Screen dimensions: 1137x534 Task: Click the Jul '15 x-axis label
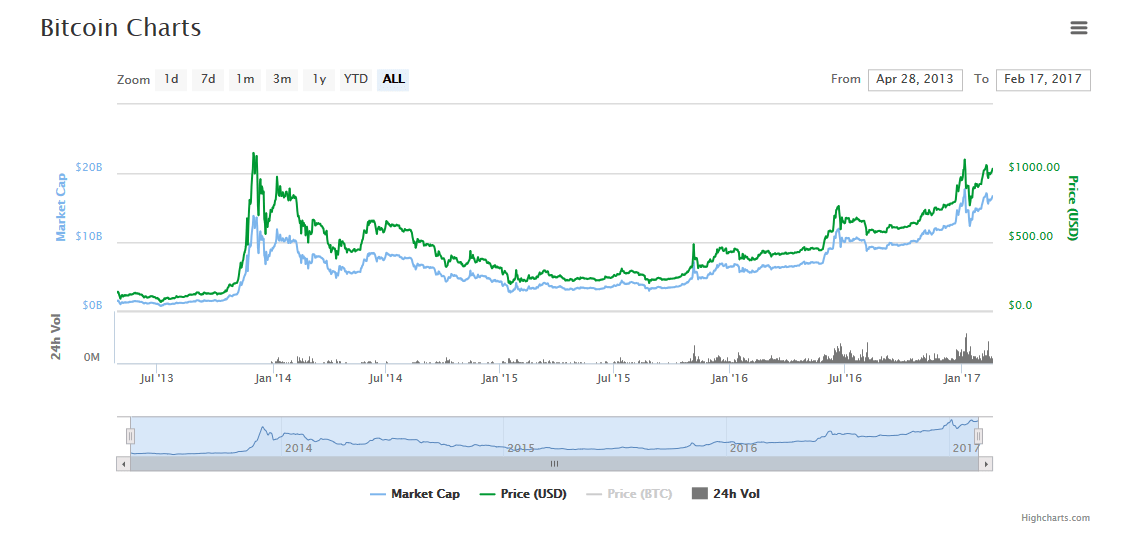click(x=616, y=378)
